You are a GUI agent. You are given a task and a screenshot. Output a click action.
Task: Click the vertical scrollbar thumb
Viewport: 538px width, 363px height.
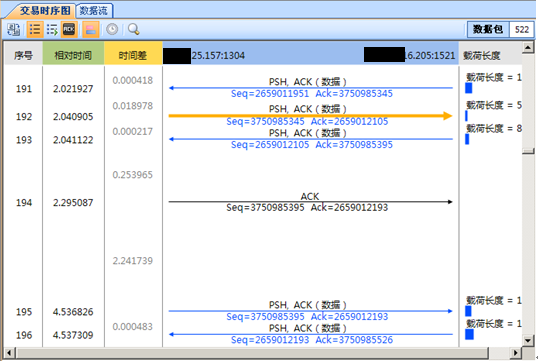(x=528, y=151)
